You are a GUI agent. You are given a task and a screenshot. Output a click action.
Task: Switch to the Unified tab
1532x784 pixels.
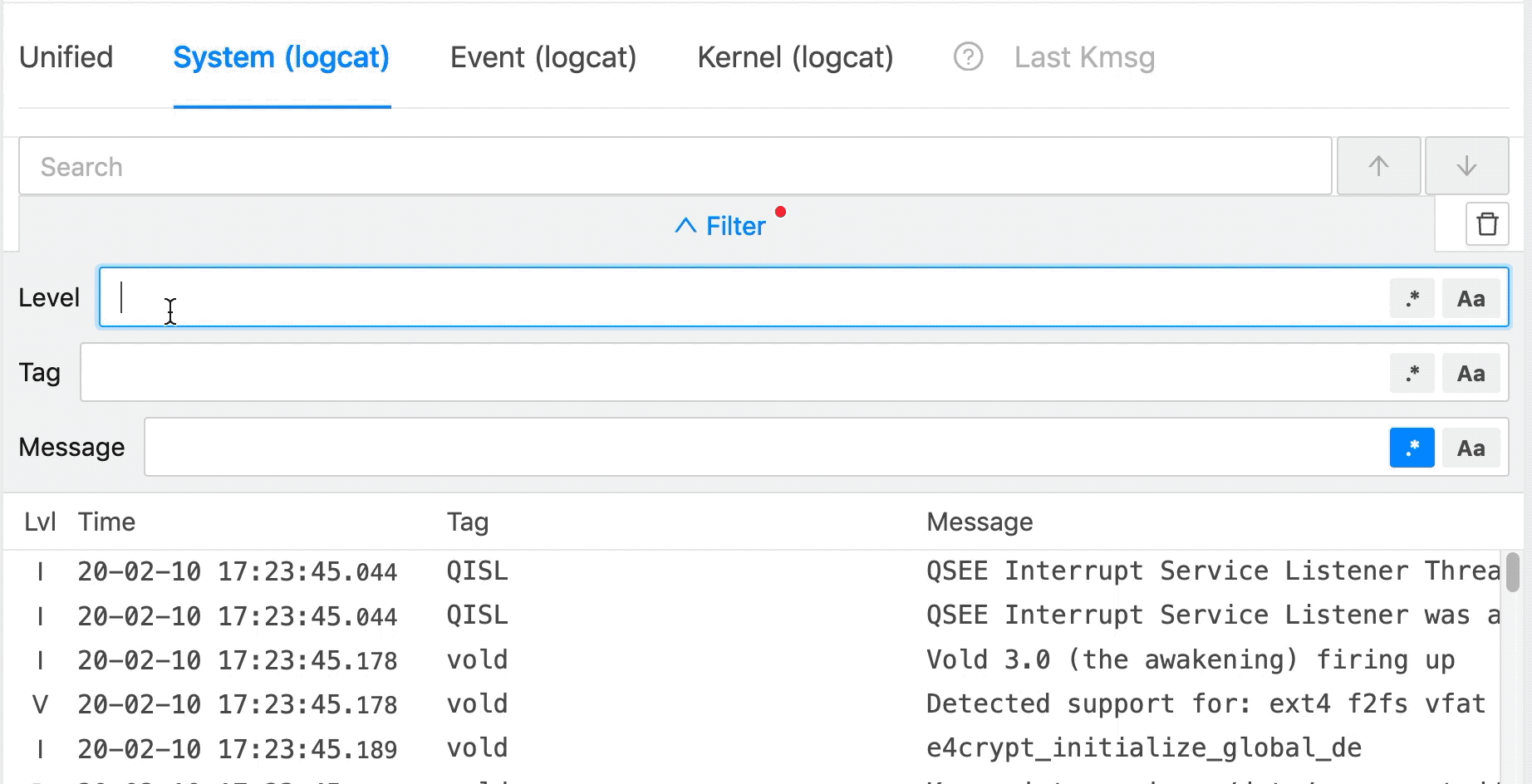pos(66,57)
